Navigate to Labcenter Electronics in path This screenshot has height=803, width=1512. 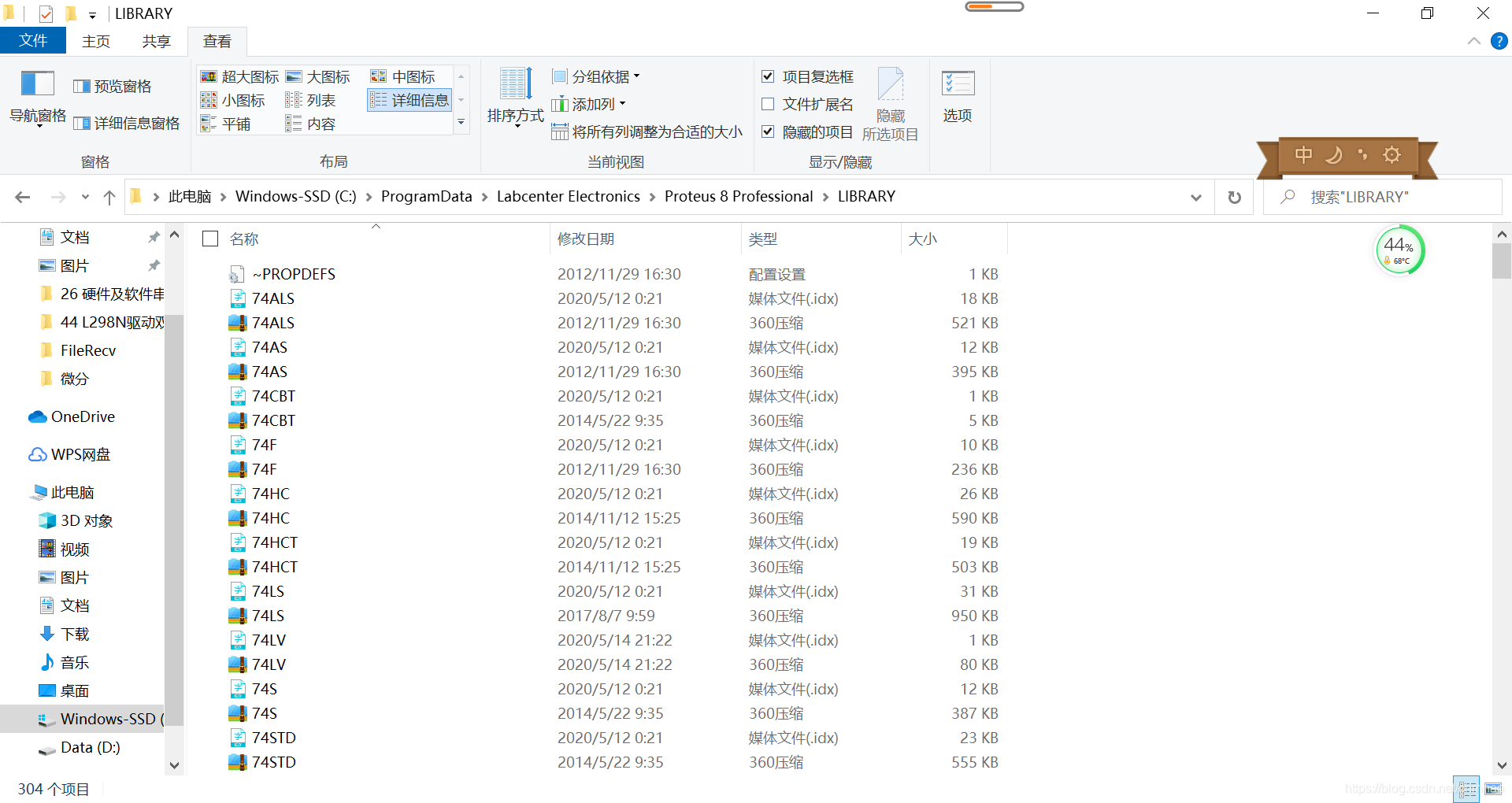pyautogui.click(x=569, y=197)
